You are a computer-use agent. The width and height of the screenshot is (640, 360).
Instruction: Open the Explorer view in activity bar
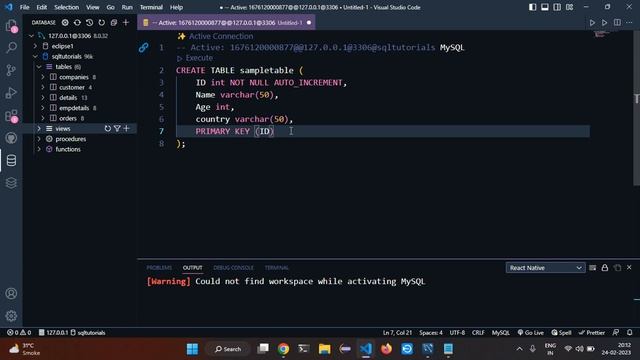coord(11,26)
